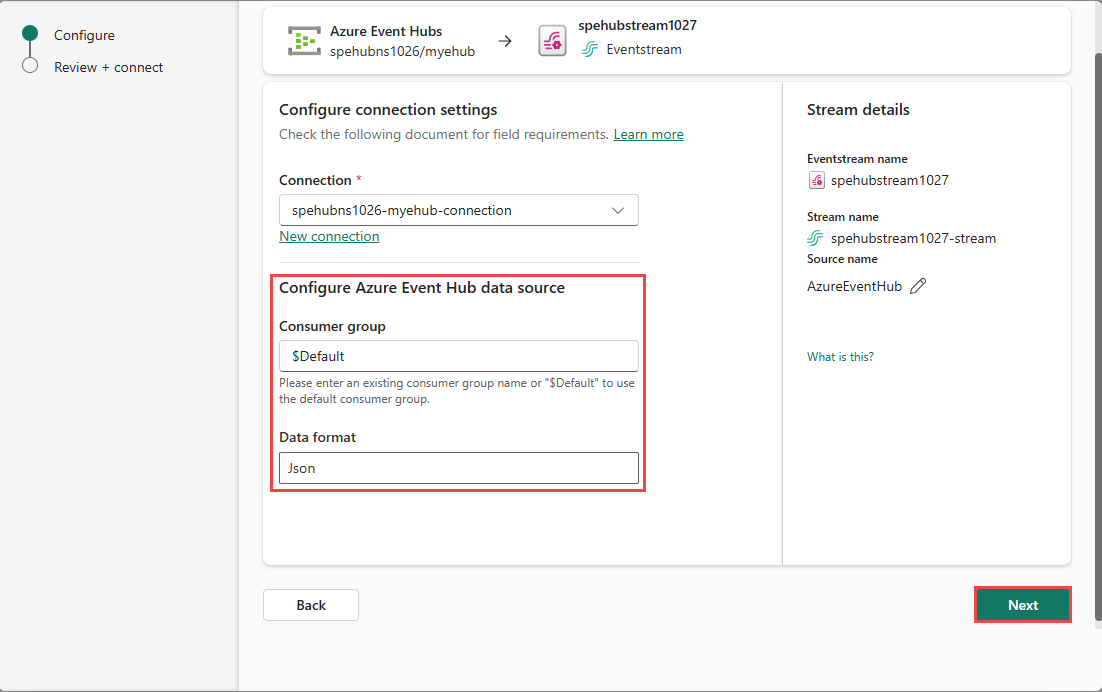Click the Stream details heading
1102x692 pixels.
857,110
